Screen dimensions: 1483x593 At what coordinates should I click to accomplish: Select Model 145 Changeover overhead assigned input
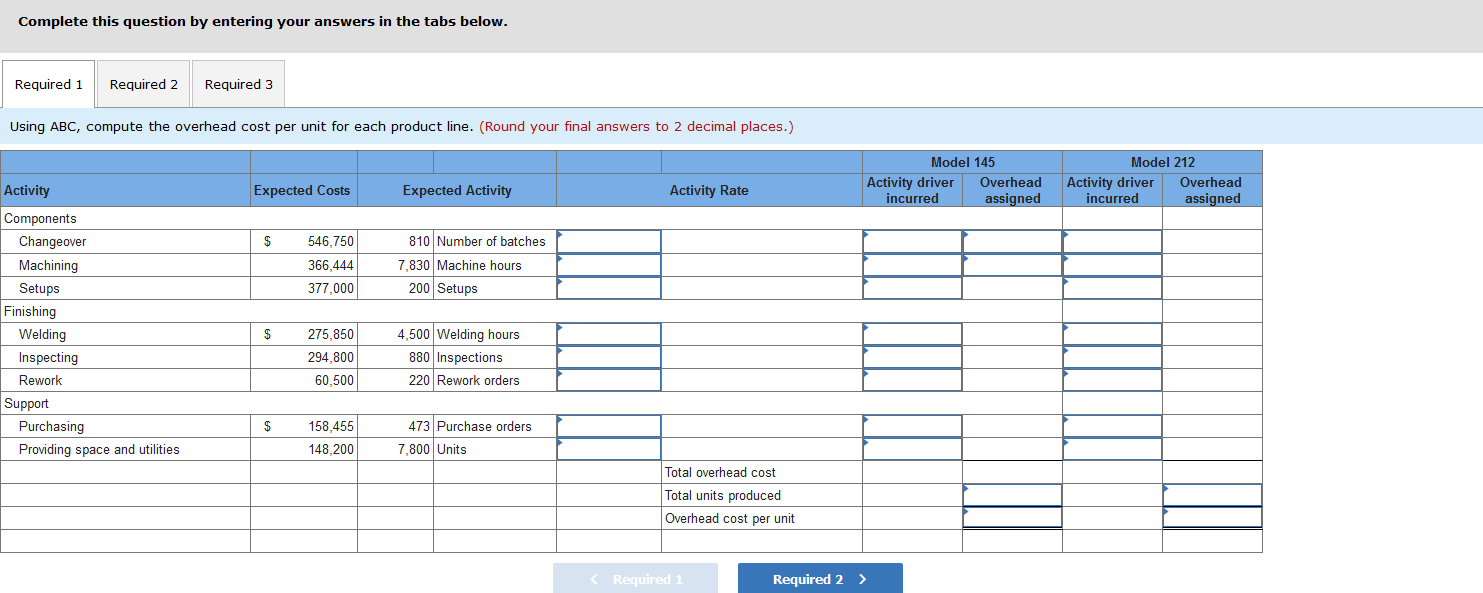click(x=1012, y=242)
